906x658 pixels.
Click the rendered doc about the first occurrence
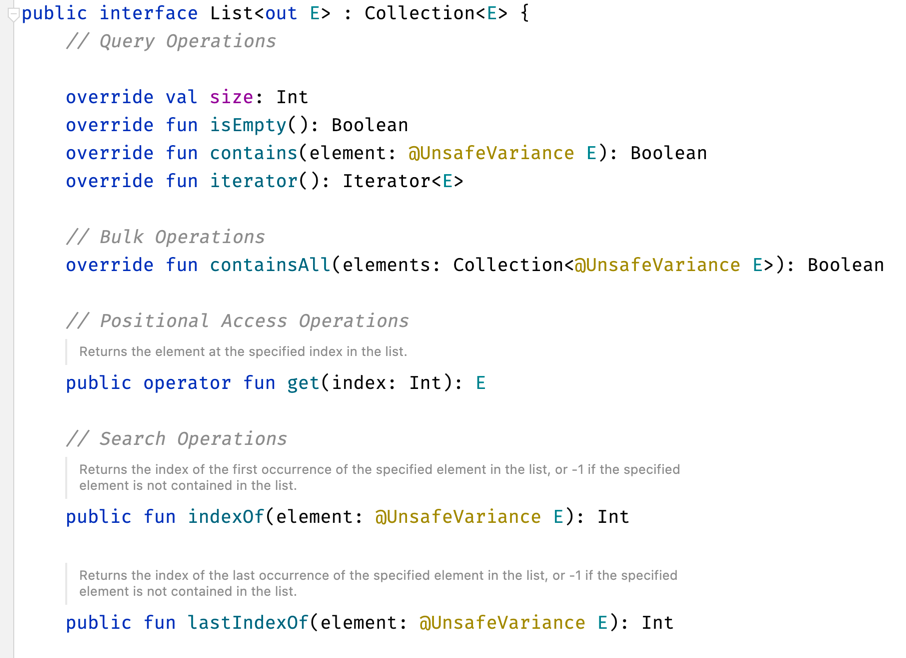[379, 477]
